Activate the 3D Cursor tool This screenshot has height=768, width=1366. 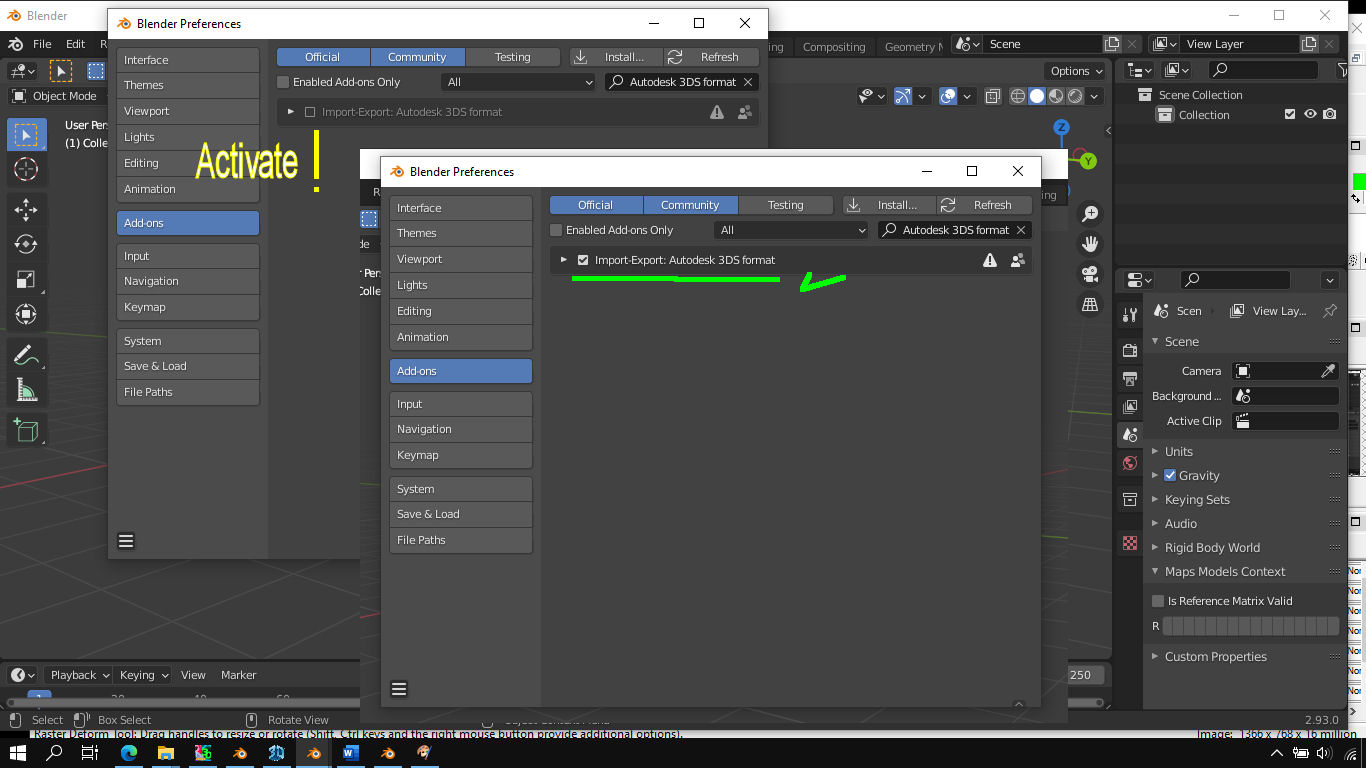26,169
